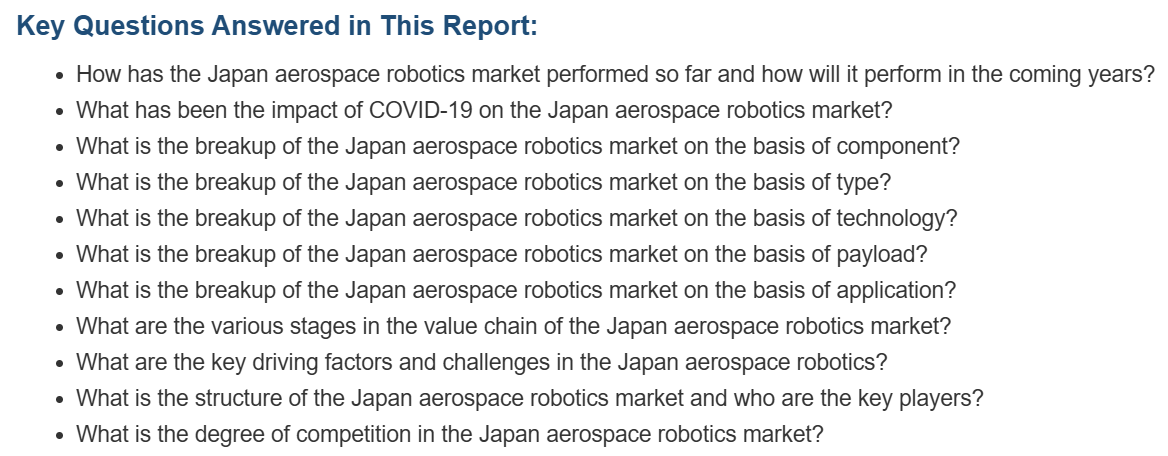The image size is (1168, 456).
Task: Click the breakup by application question
Action: 516,290
